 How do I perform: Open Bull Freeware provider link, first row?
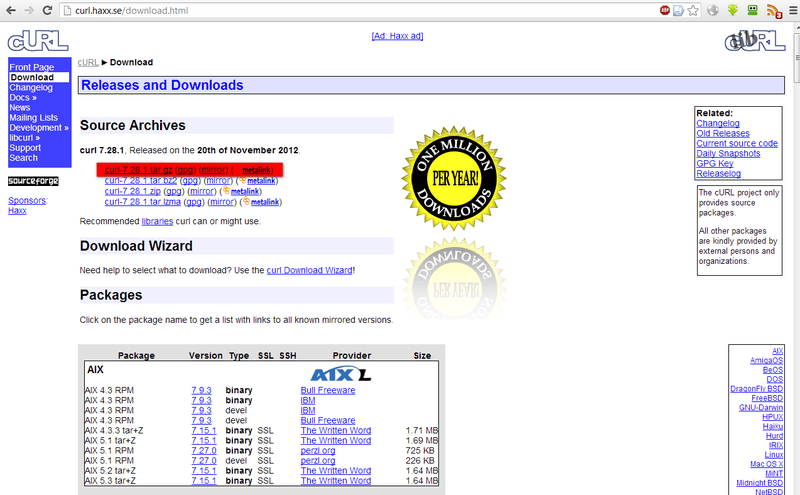328,390
